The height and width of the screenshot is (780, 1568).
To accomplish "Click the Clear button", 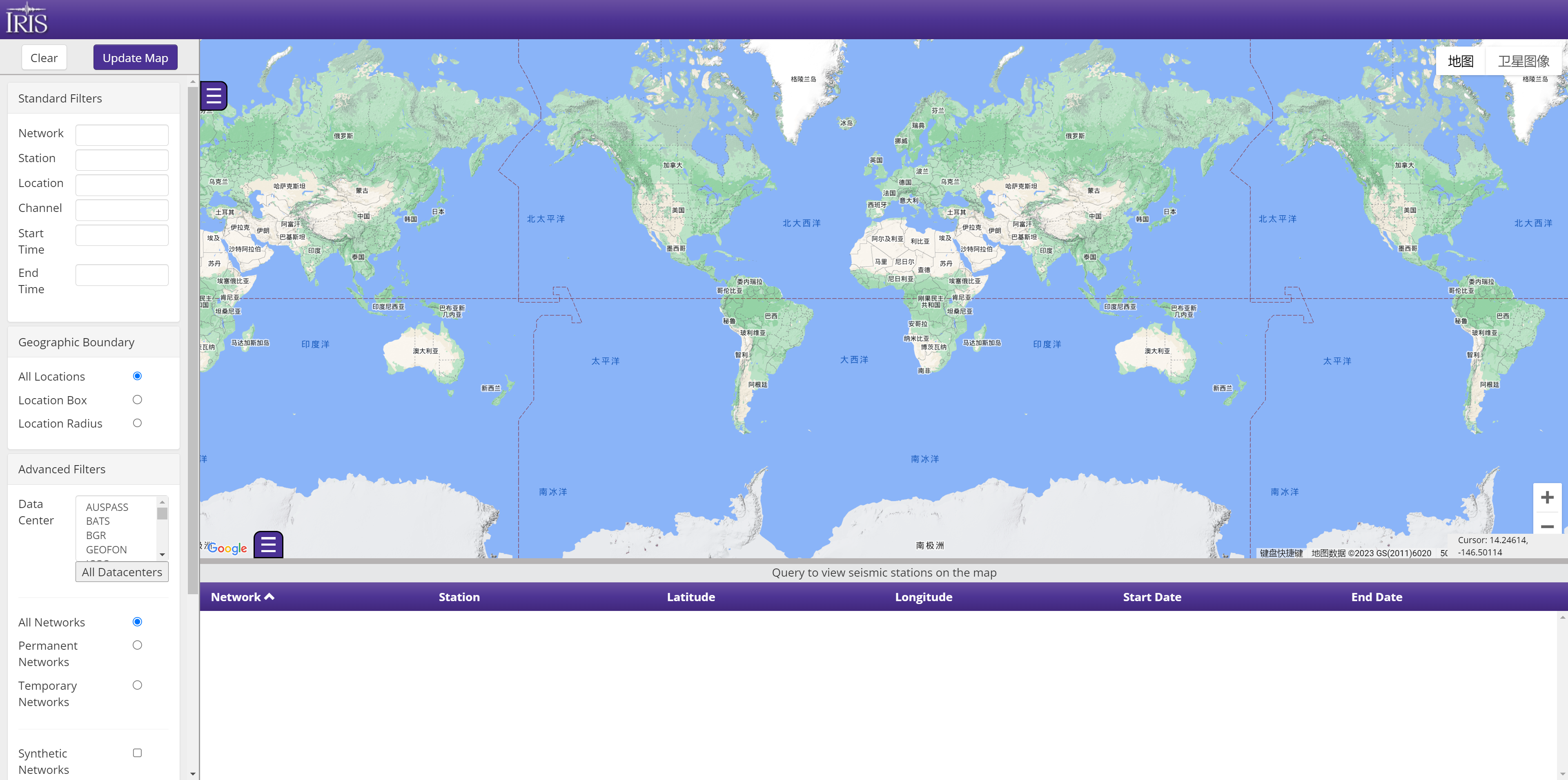I will tap(44, 58).
